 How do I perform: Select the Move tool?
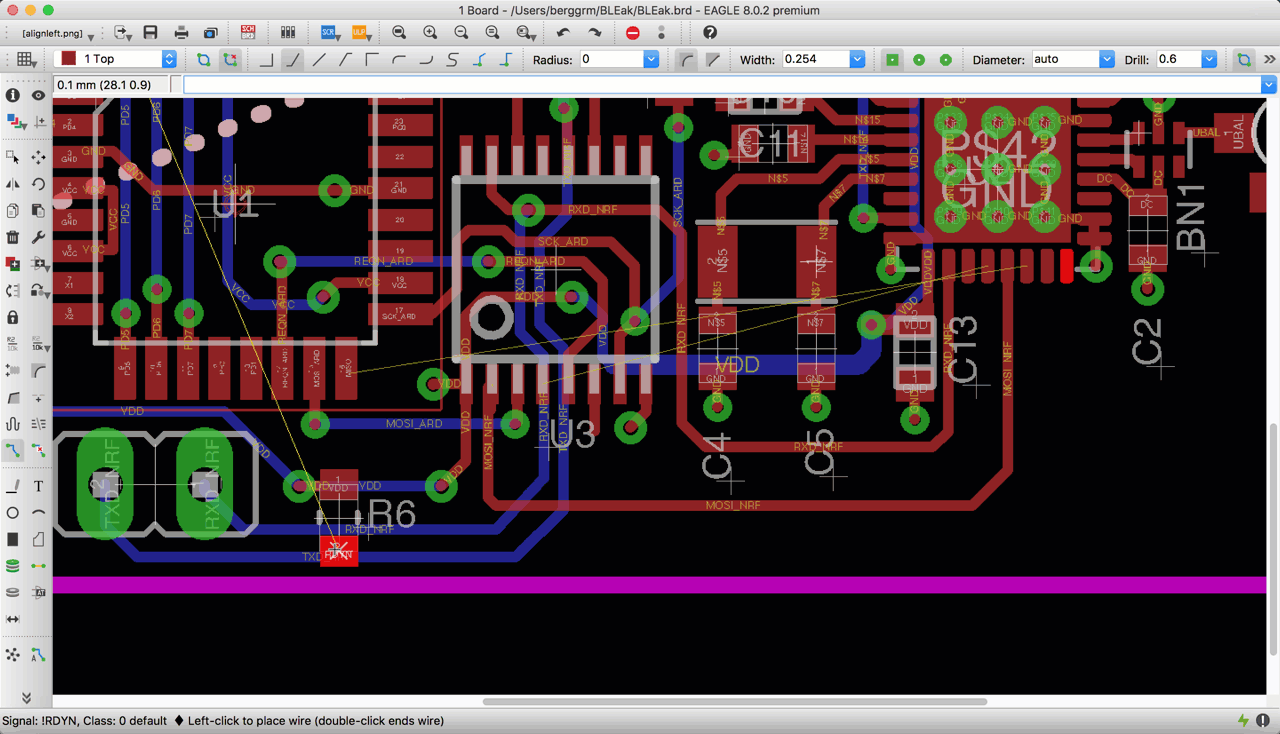[38, 157]
